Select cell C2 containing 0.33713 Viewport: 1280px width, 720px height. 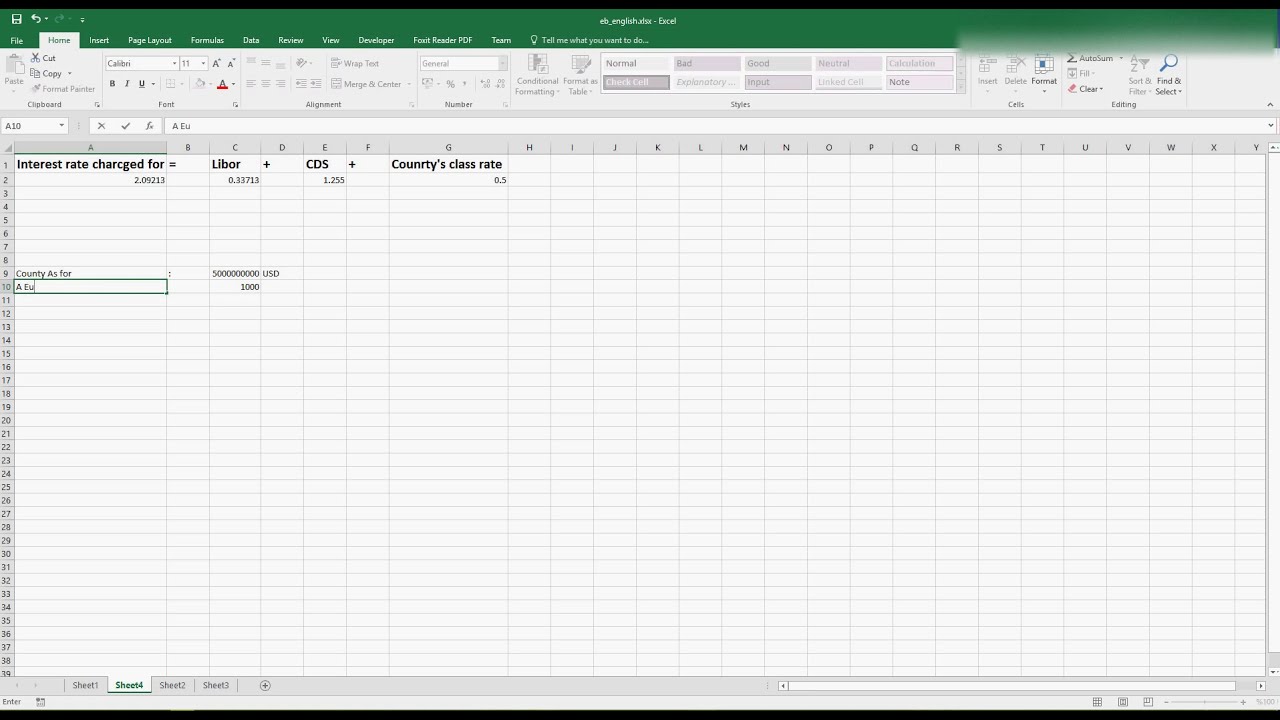click(235, 180)
